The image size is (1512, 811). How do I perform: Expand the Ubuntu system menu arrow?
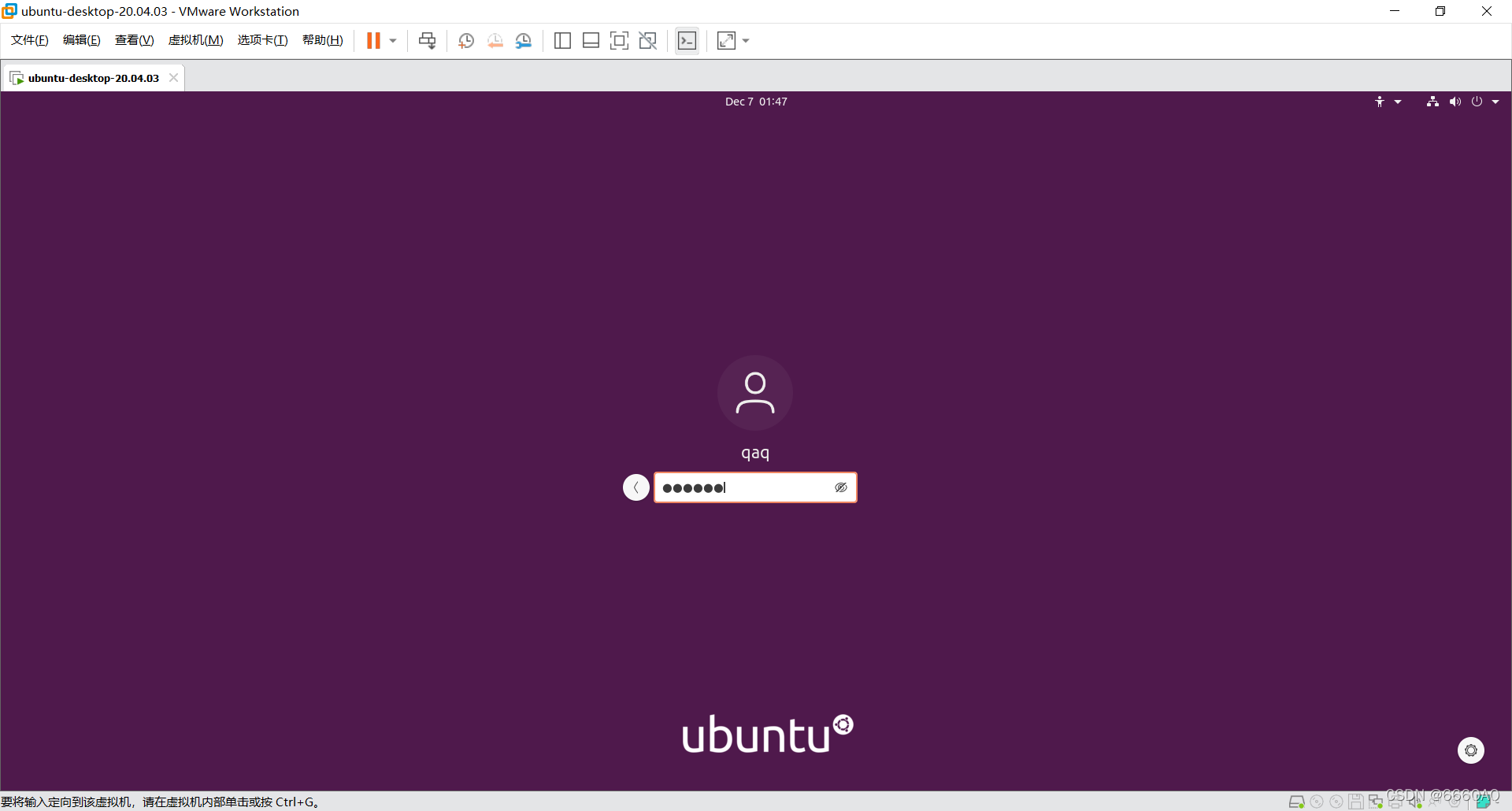coord(1495,102)
